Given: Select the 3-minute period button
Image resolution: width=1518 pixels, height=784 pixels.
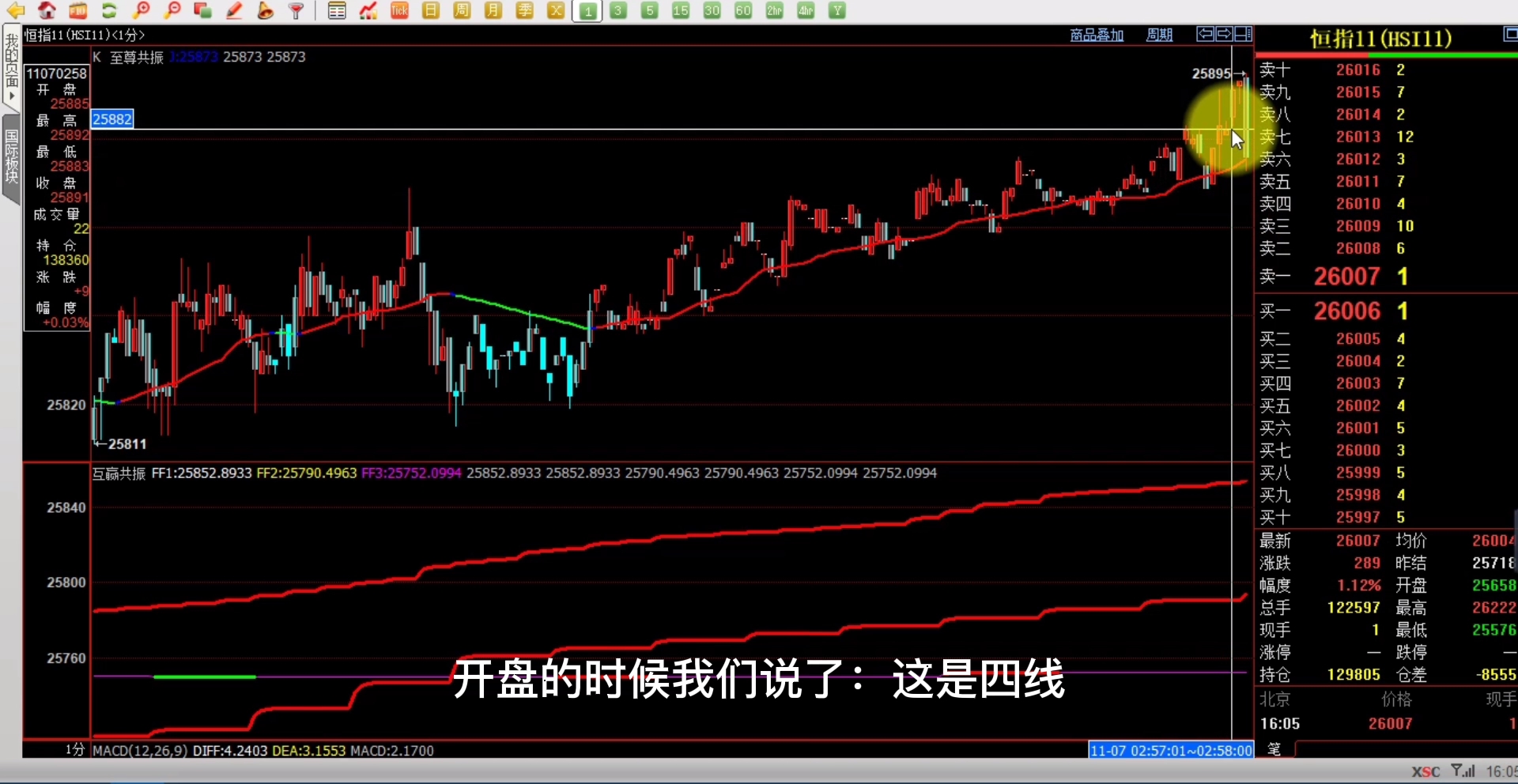Looking at the screenshot, I should [x=618, y=10].
